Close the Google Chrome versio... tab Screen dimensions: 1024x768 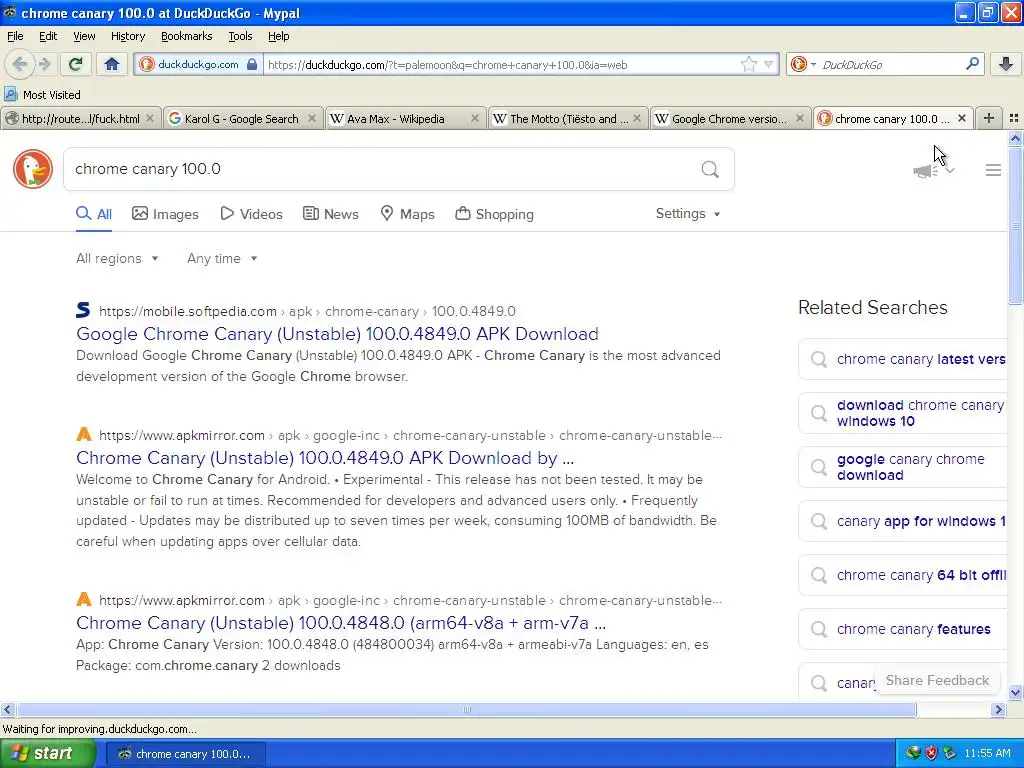tap(799, 118)
